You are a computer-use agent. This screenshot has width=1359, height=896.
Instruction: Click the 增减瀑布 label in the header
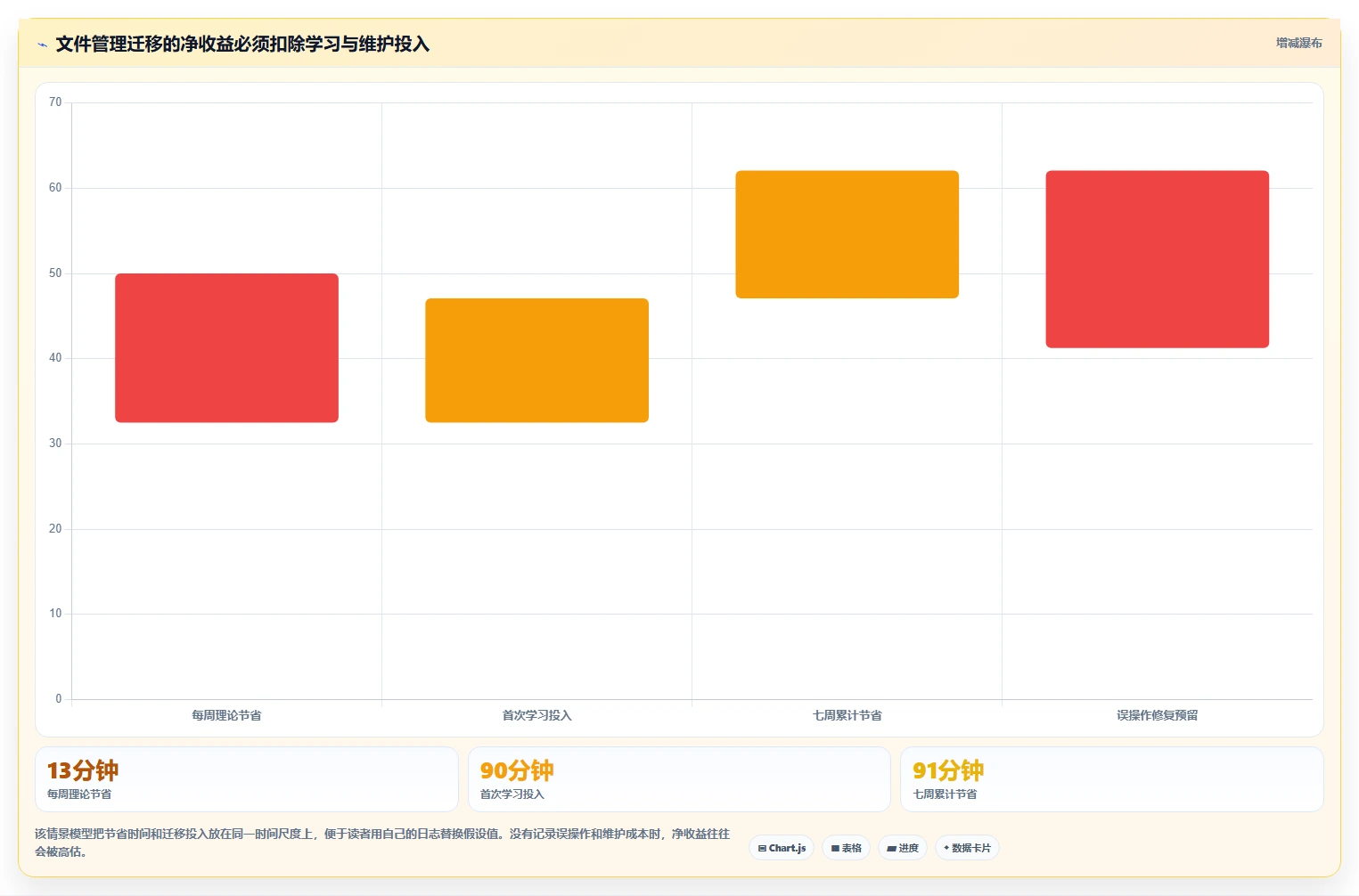point(1298,43)
